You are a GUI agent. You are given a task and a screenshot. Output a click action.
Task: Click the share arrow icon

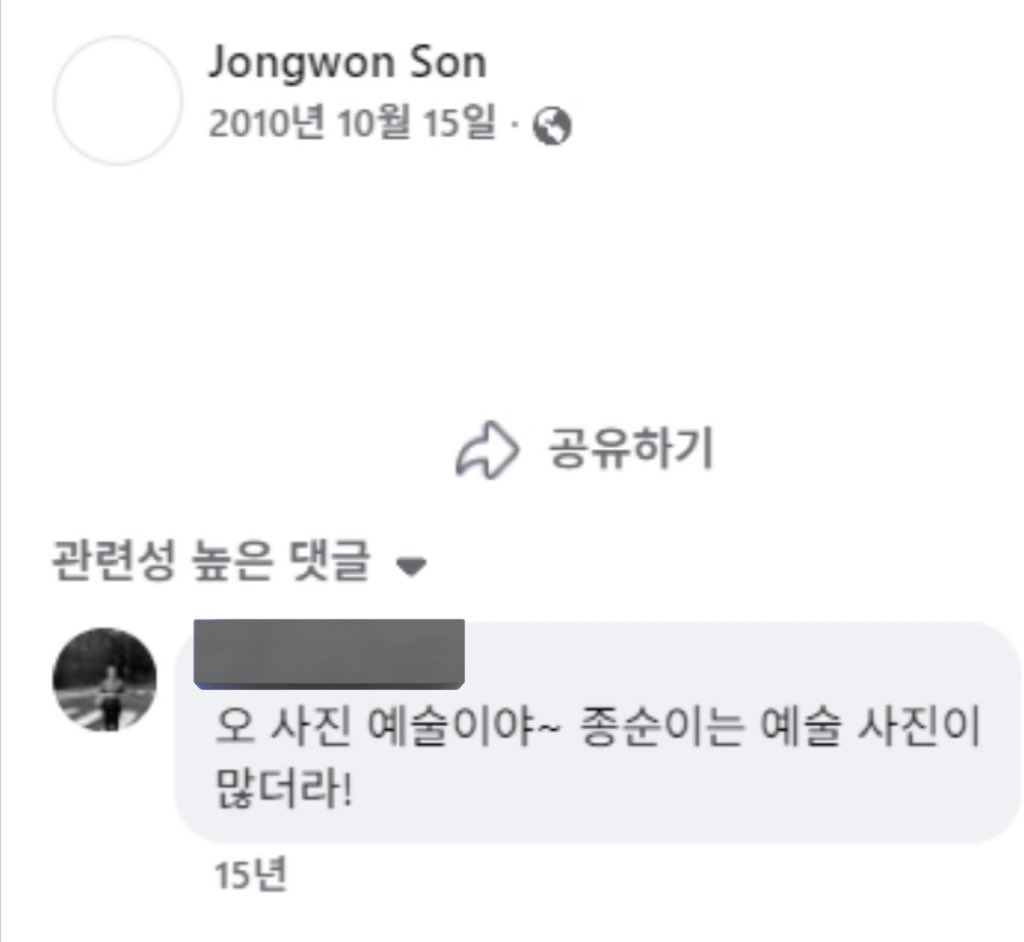[487, 451]
